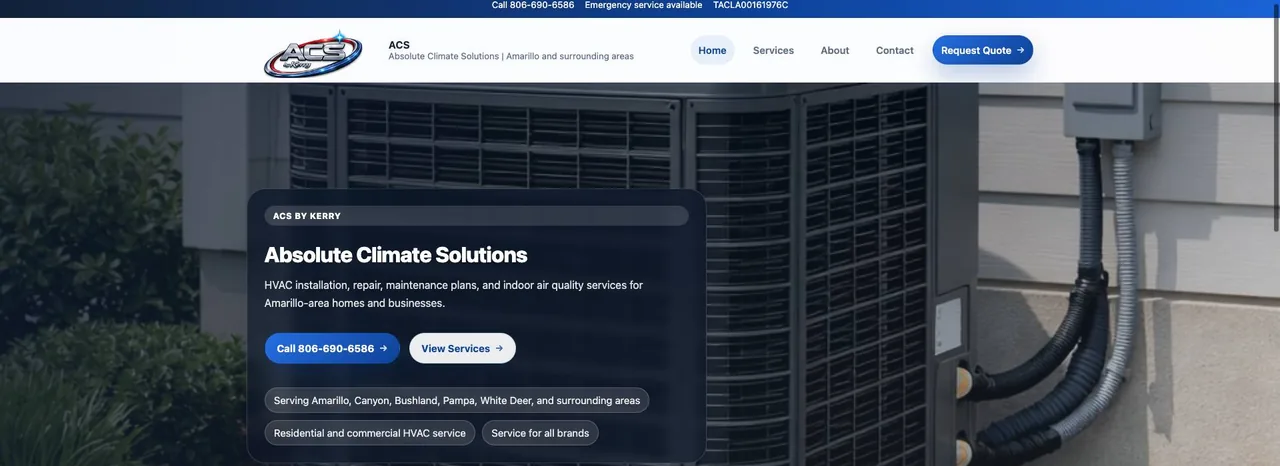This screenshot has width=1280, height=466.
Task: Click the HVAC installation description paragraph
Action: point(453,294)
